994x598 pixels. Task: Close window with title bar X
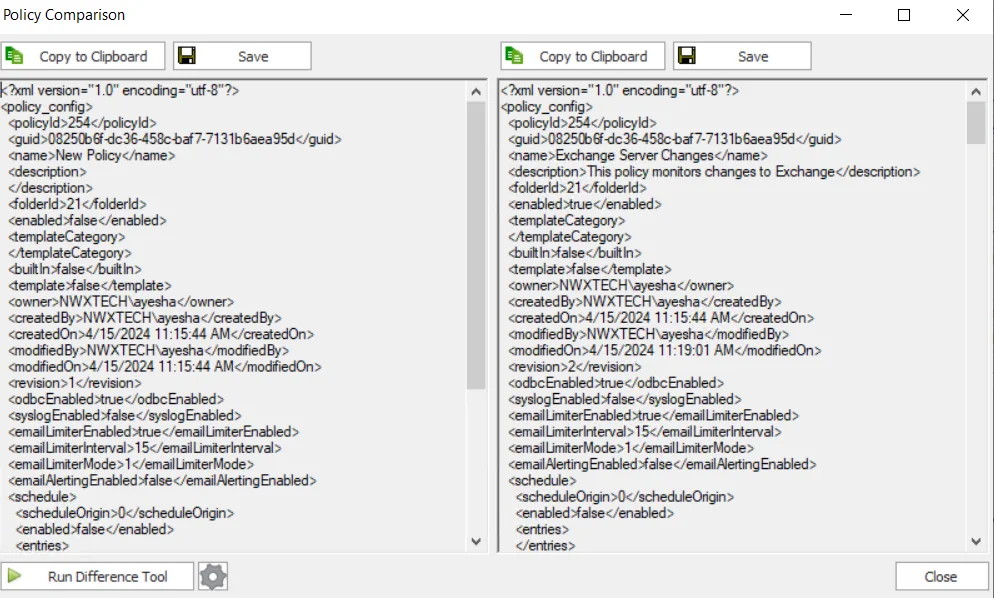click(963, 15)
